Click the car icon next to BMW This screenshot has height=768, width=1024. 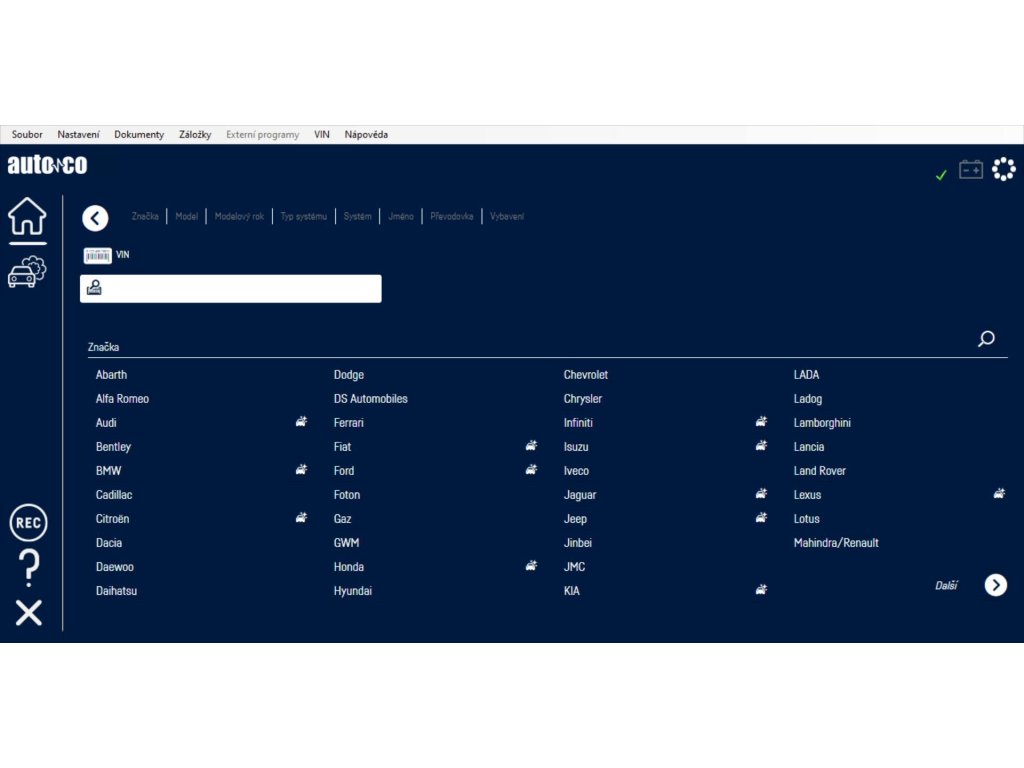point(301,470)
